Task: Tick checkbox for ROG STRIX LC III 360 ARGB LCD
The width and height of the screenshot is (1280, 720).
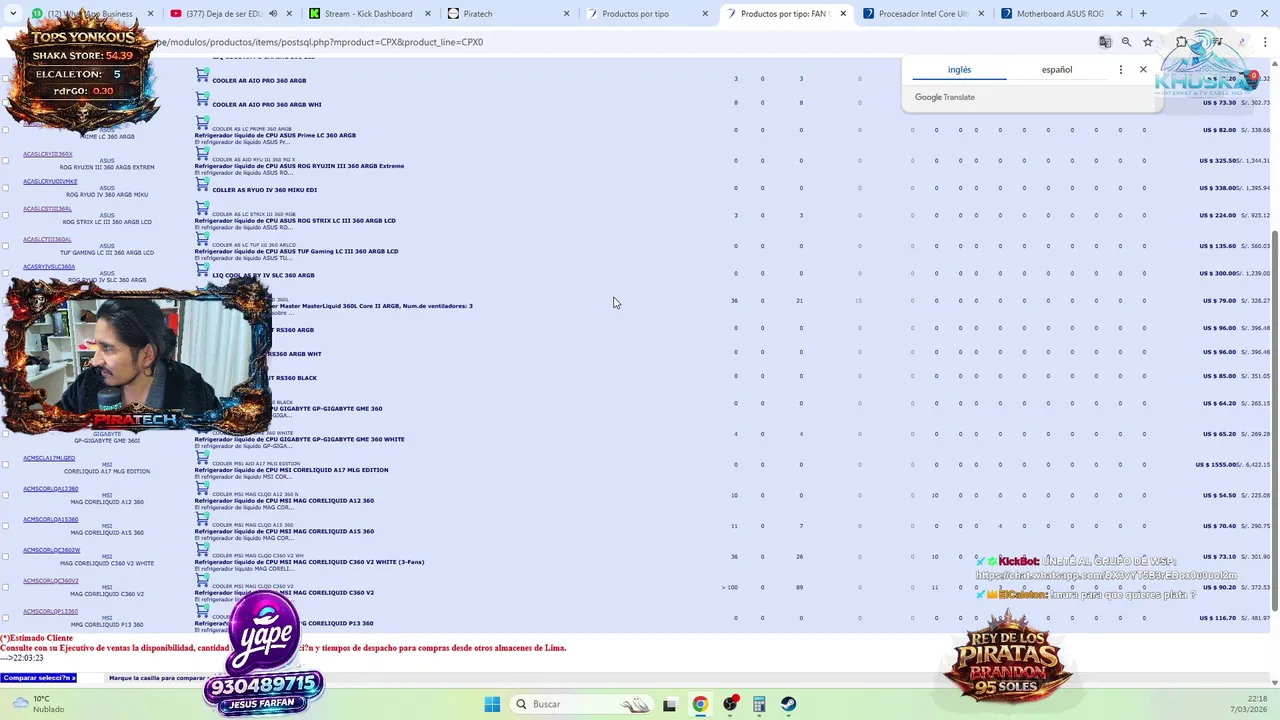Action: tap(5, 215)
